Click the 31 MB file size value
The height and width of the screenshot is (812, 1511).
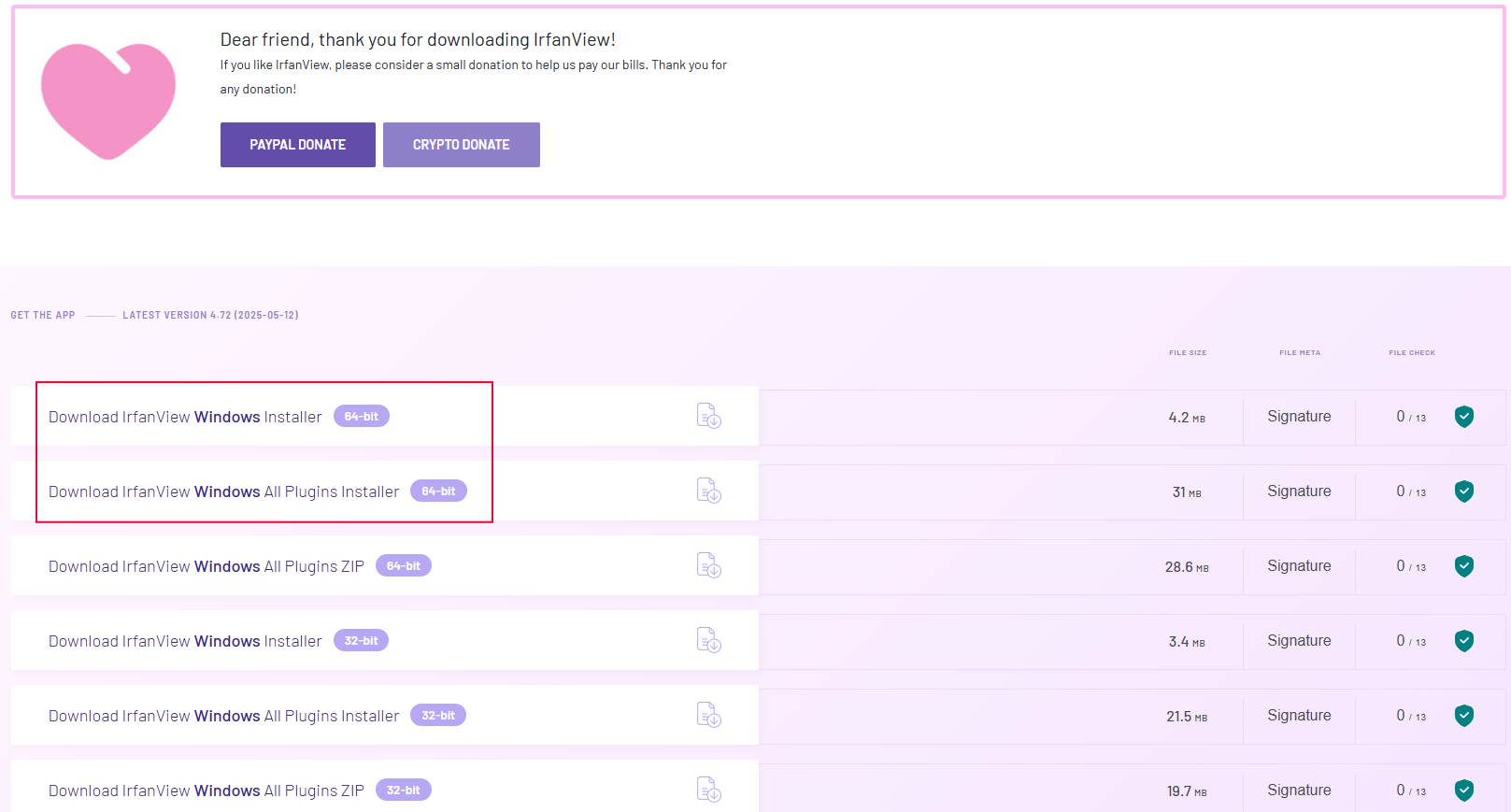tap(1187, 492)
